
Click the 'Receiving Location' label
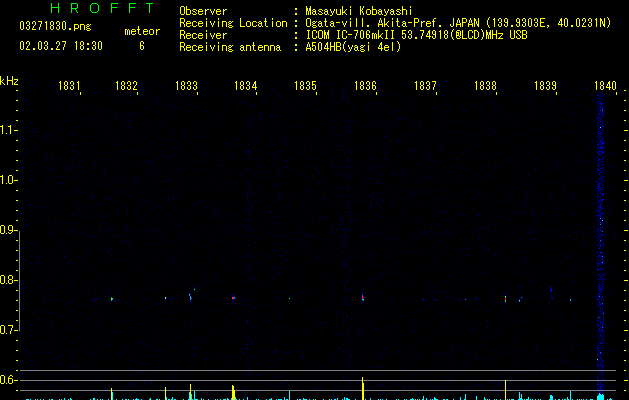click(x=233, y=23)
